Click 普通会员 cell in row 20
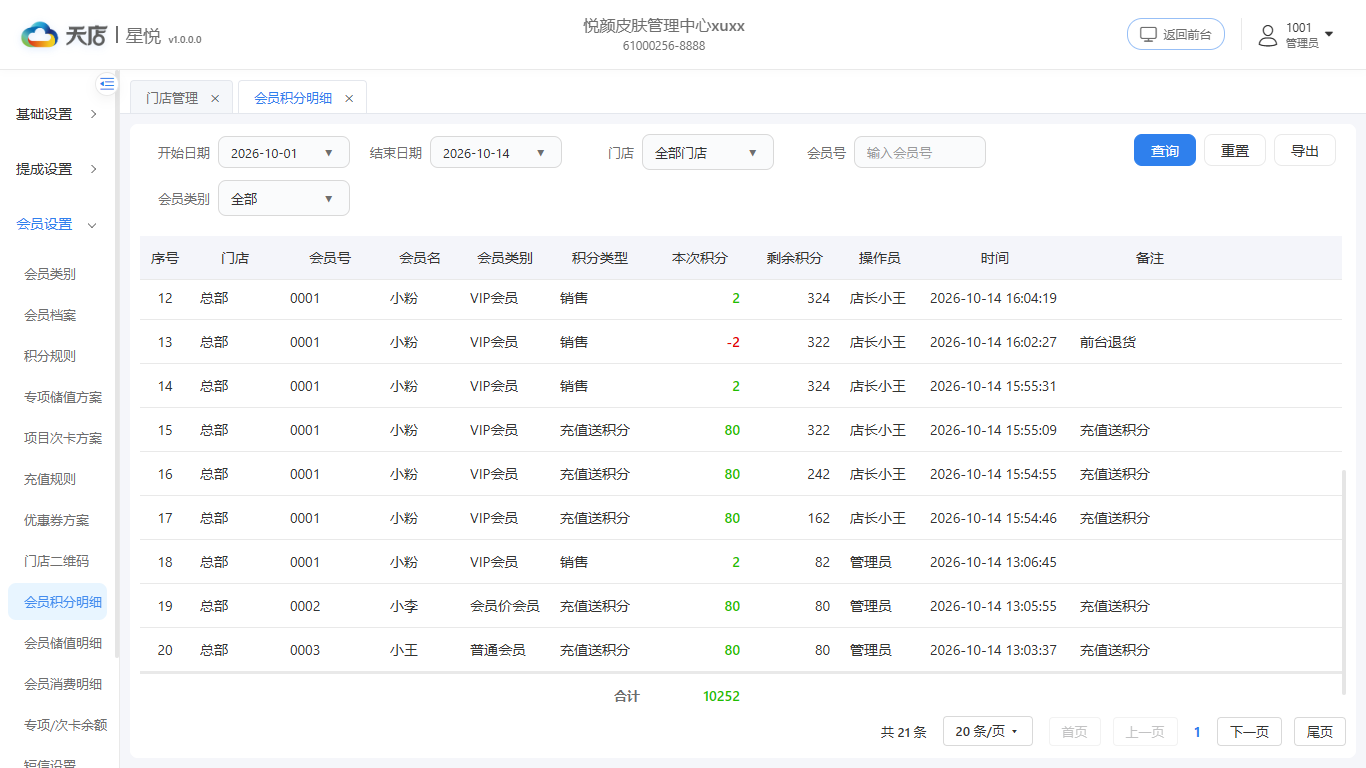 pos(498,650)
